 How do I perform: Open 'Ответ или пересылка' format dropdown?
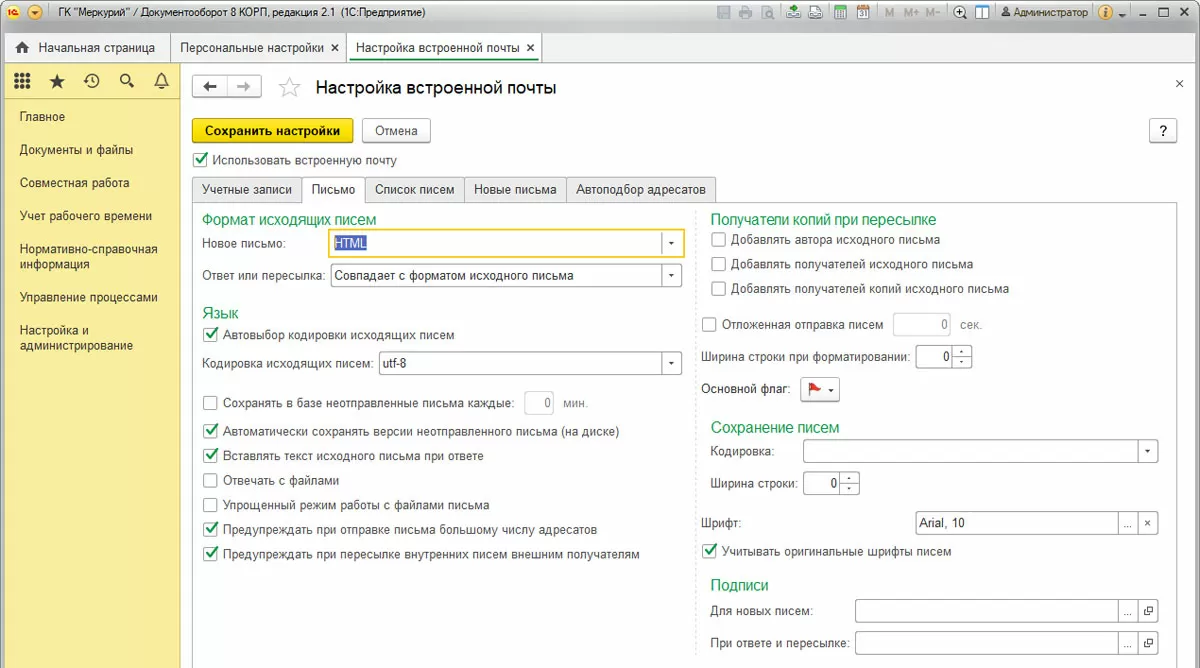[672, 275]
